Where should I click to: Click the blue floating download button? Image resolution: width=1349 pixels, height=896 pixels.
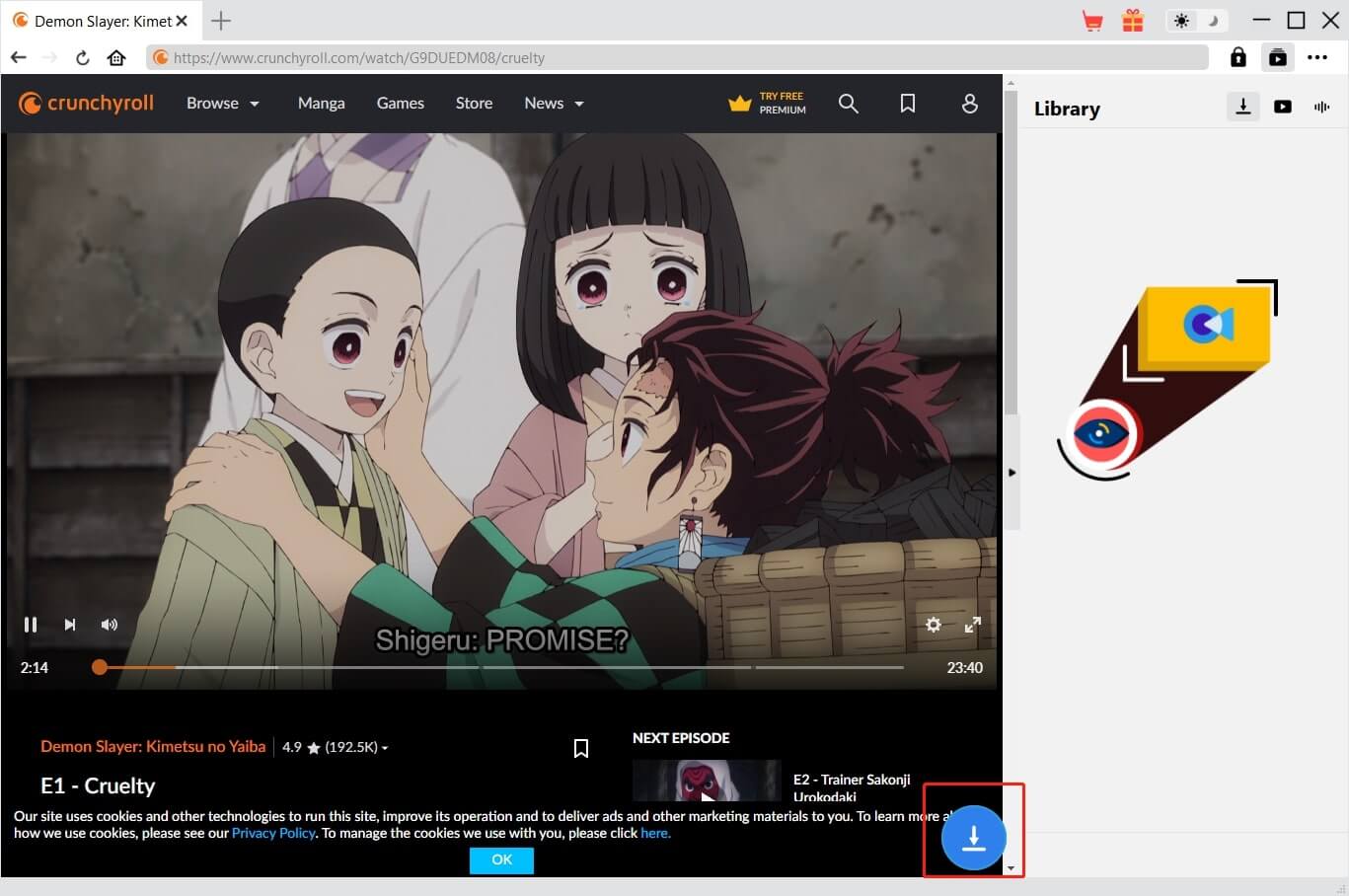point(973,838)
